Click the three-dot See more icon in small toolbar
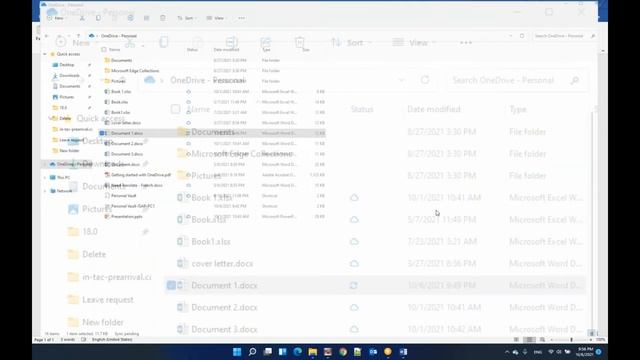Viewport: 640px width, 360px height. [x=242, y=18]
